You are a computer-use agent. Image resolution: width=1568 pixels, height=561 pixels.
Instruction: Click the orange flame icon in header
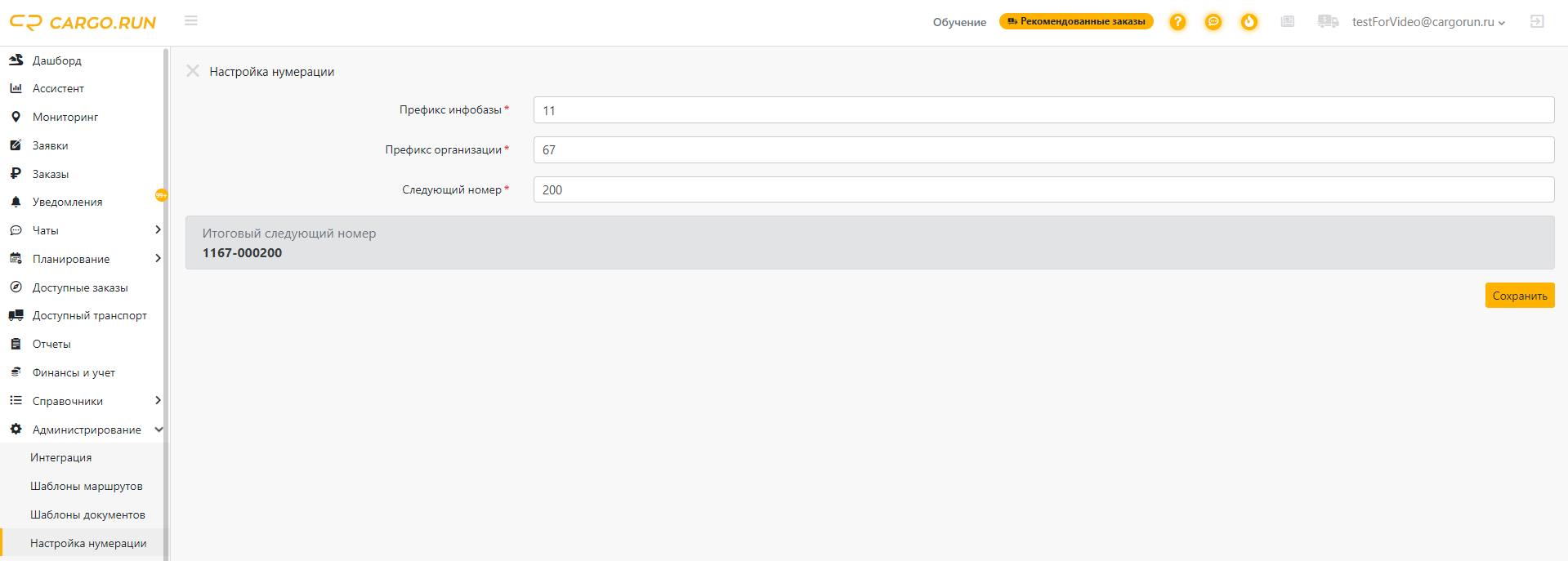1249,22
